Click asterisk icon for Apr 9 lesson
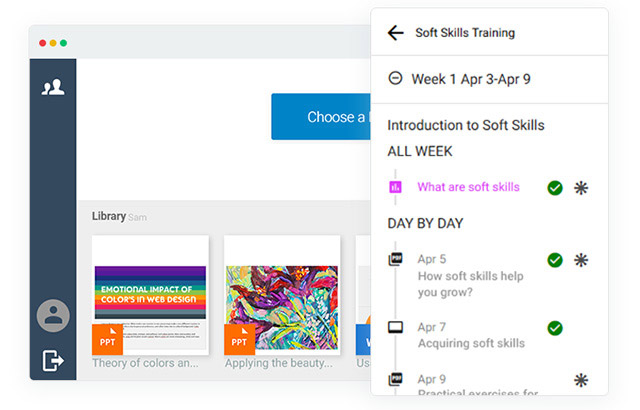Screen dimensions: 640x410 tap(581, 379)
